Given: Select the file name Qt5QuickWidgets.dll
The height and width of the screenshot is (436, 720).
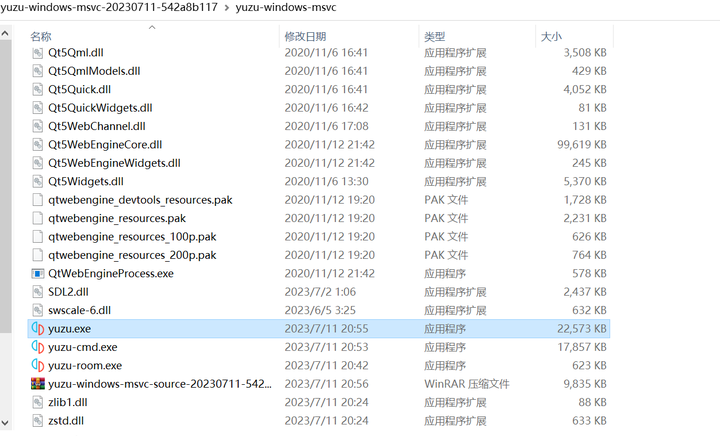Looking at the screenshot, I should point(100,108).
